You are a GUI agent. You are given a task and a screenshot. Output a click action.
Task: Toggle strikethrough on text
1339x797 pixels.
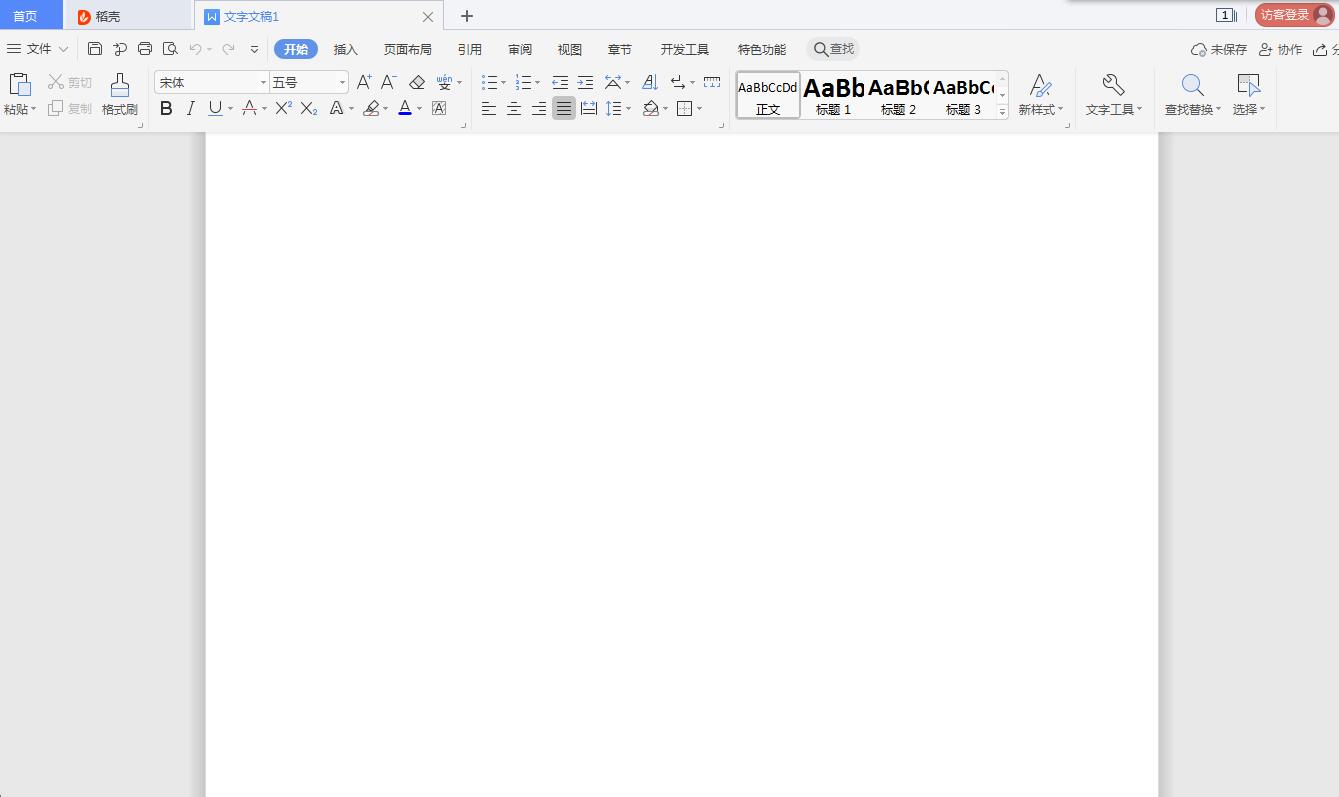(x=250, y=108)
